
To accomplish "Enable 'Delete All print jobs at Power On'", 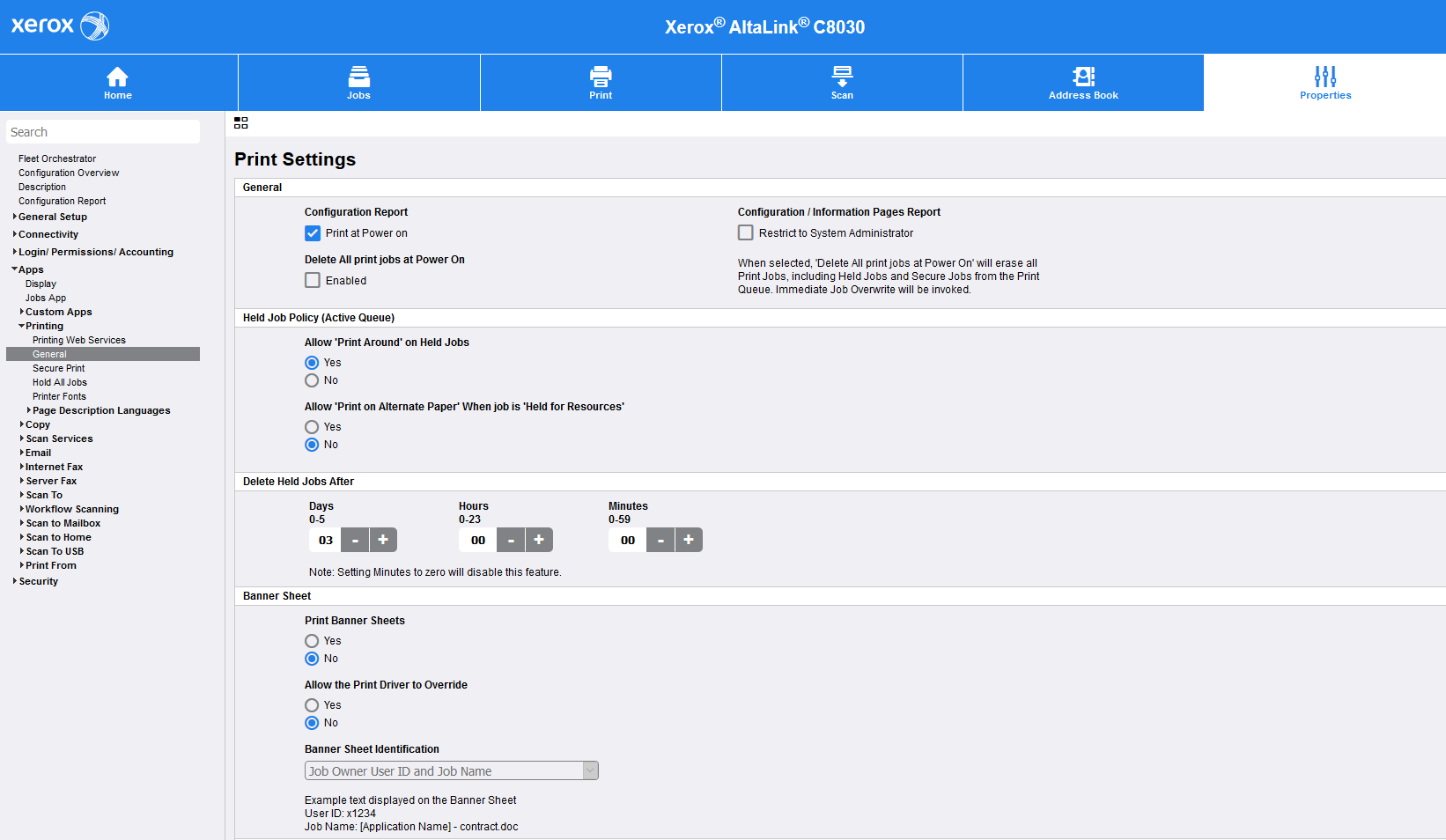I will pos(313,280).
